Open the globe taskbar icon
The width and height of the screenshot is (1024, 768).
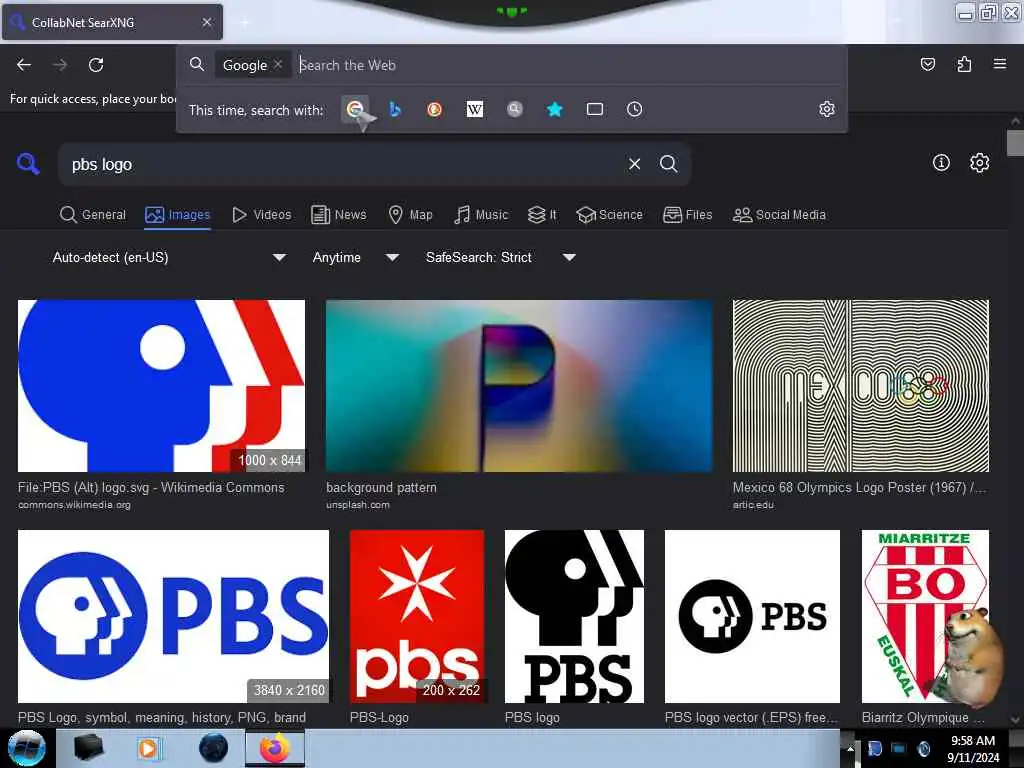[214, 748]
